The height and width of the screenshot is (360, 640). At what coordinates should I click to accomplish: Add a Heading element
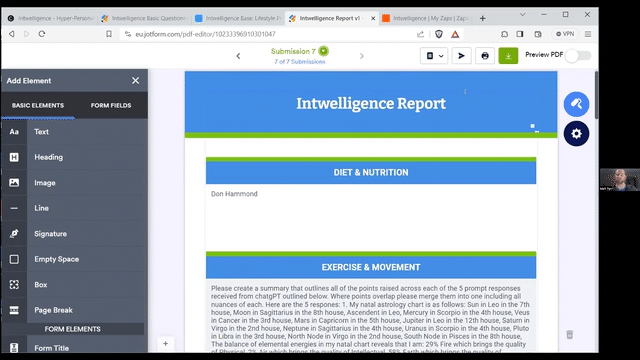[x=74, y=157]
